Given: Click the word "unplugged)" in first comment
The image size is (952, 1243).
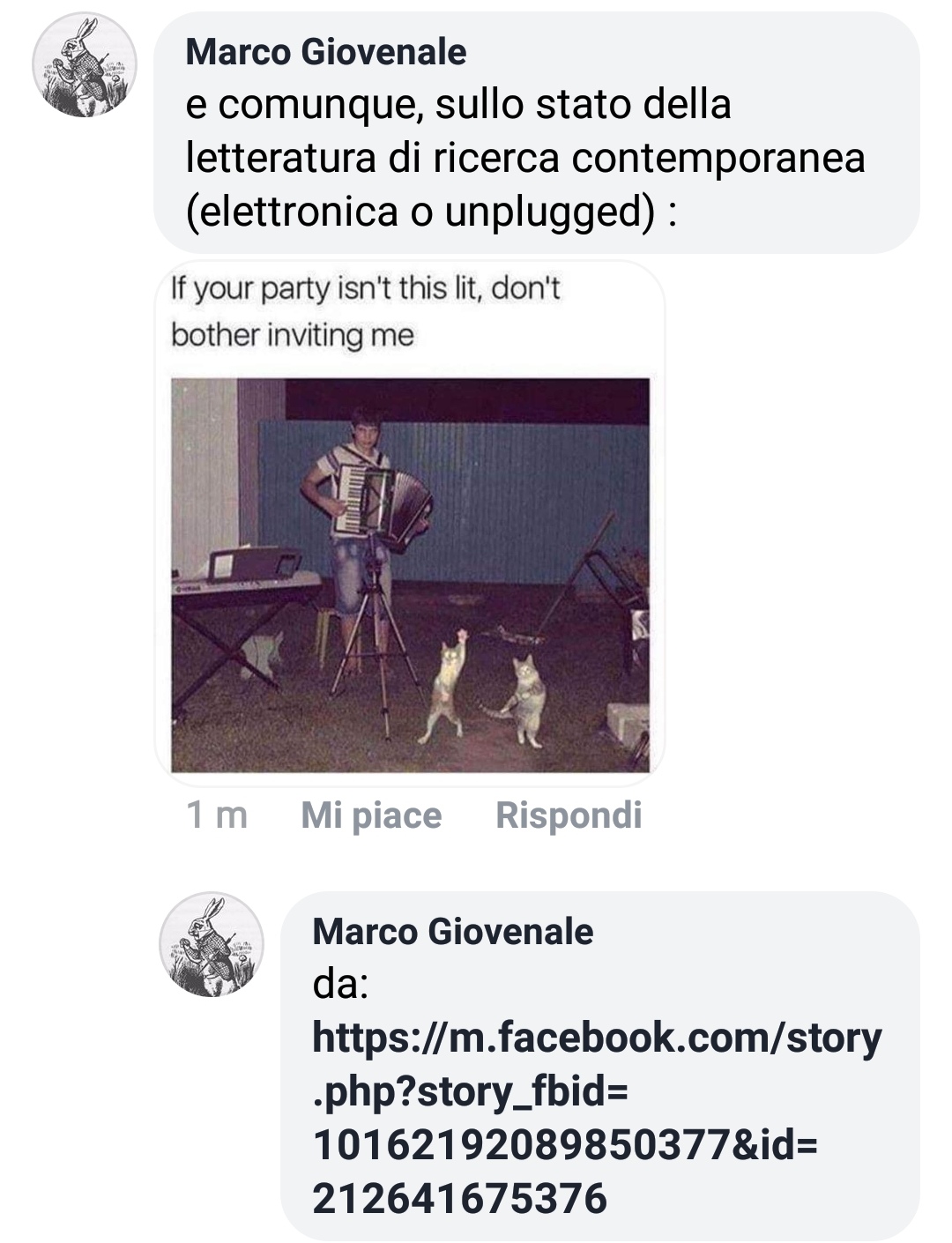Looking at the screenshot, I should pyautogui.click(x=554, y=211).
